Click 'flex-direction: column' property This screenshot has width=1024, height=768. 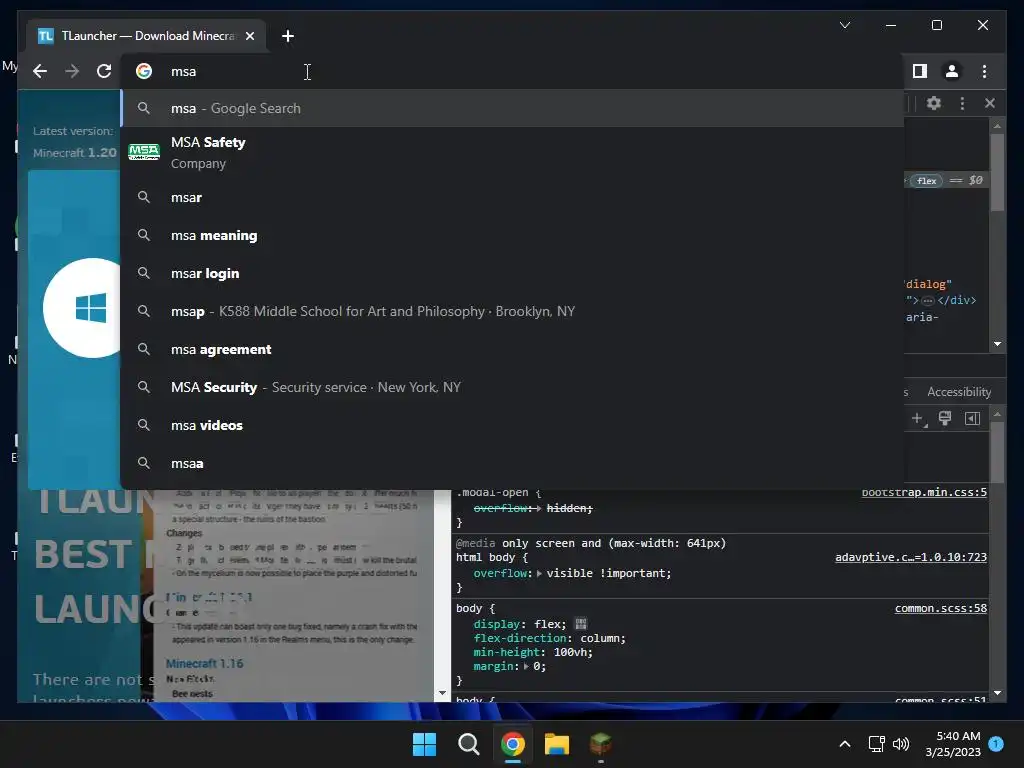(x=549, y=638)
